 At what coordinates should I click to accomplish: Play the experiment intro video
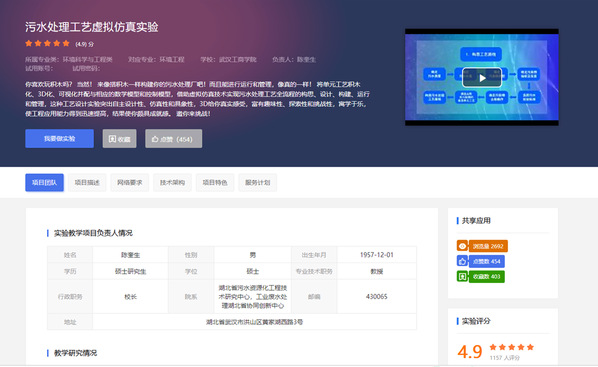[x=482, y=78]
